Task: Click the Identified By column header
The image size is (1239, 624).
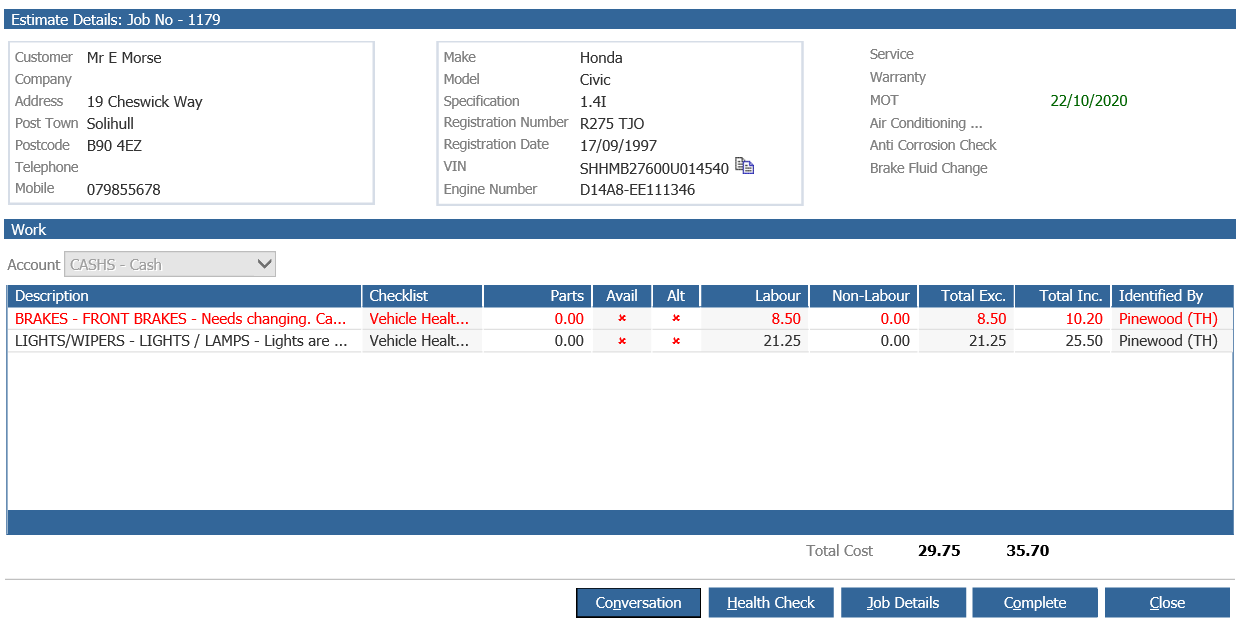Action: [1172, 296]
